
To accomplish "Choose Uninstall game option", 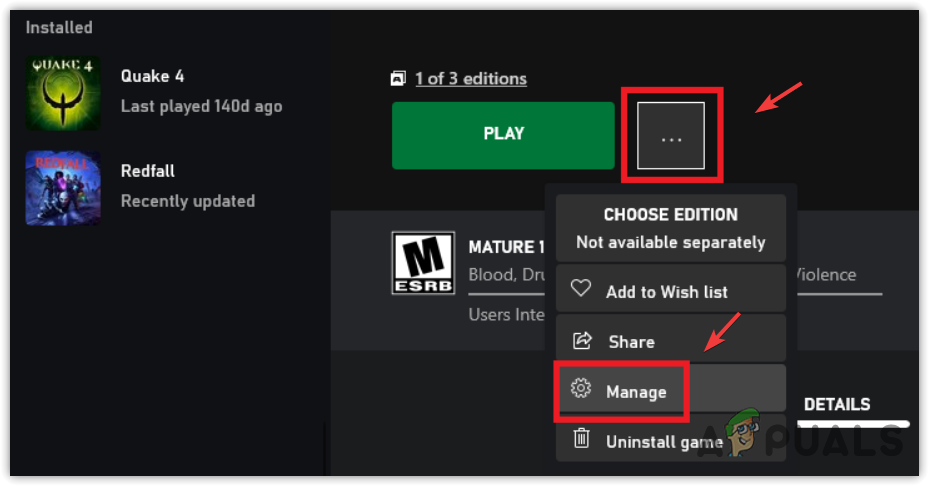I will (663, 441).
